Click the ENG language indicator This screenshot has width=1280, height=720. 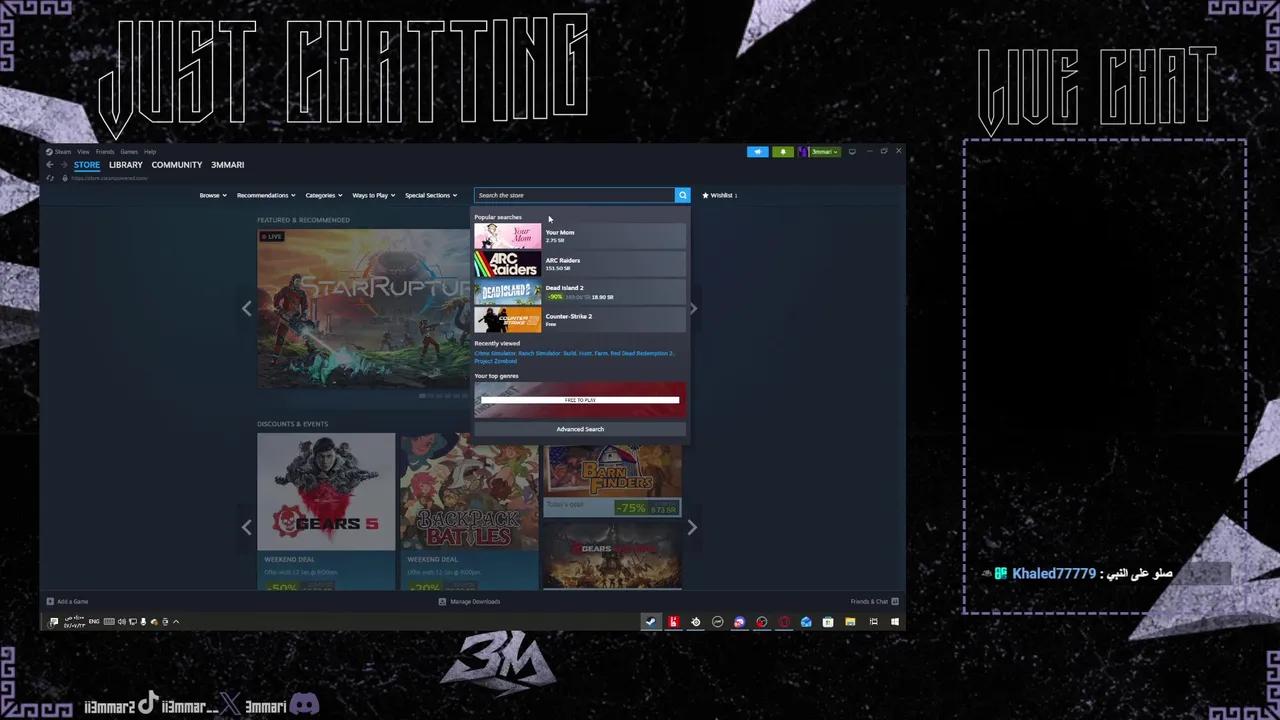coord(94,622)
